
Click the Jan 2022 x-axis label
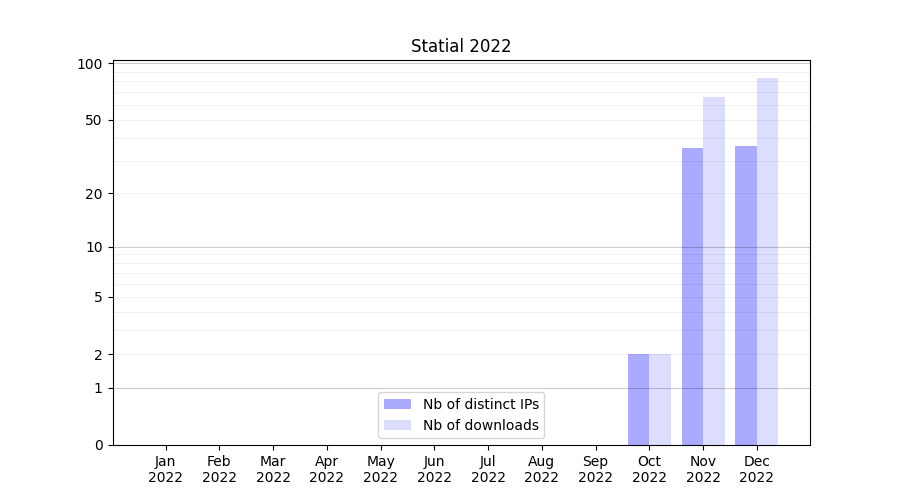(x=166, y=469)
